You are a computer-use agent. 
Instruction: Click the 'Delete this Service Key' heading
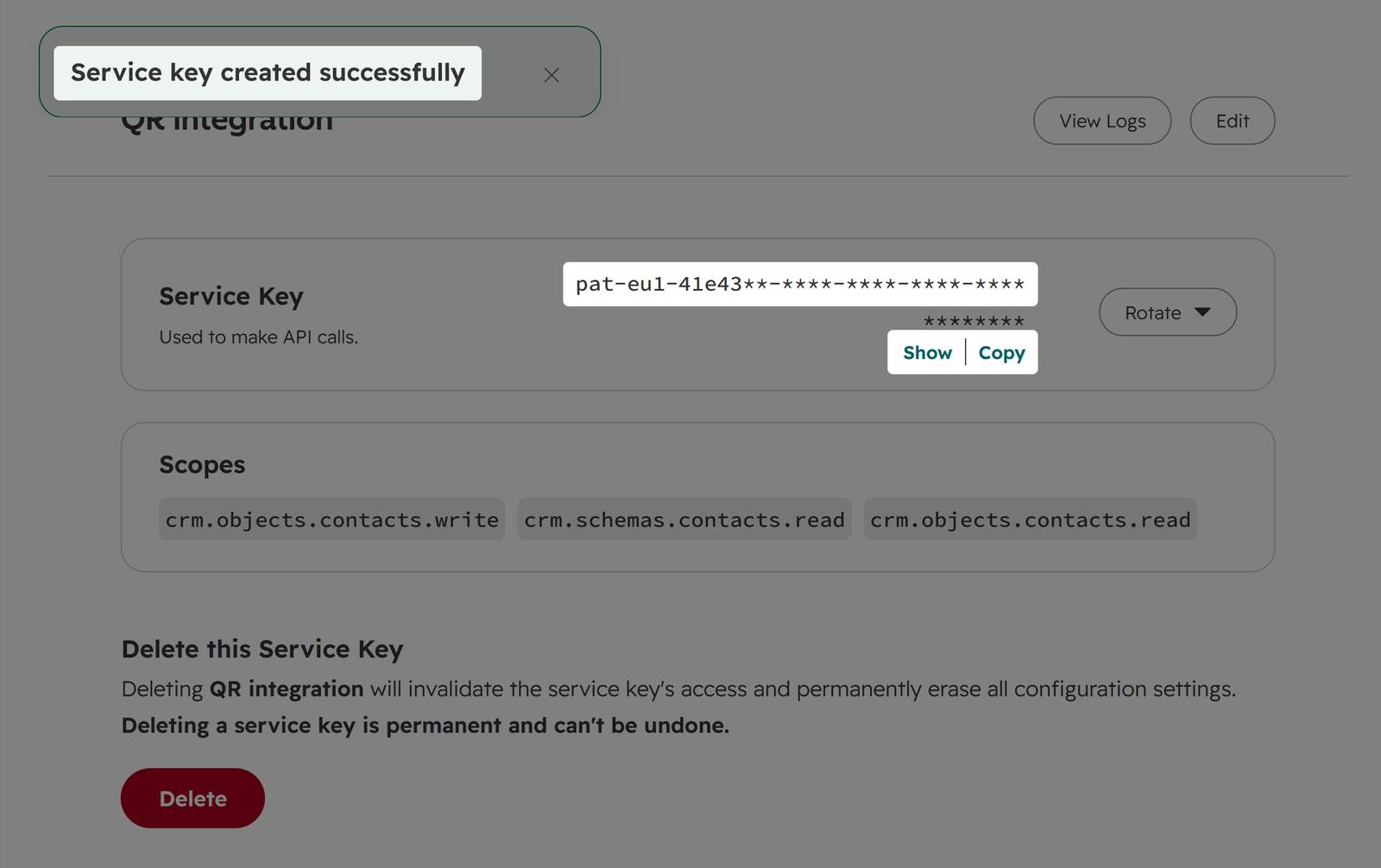point(262,649)
